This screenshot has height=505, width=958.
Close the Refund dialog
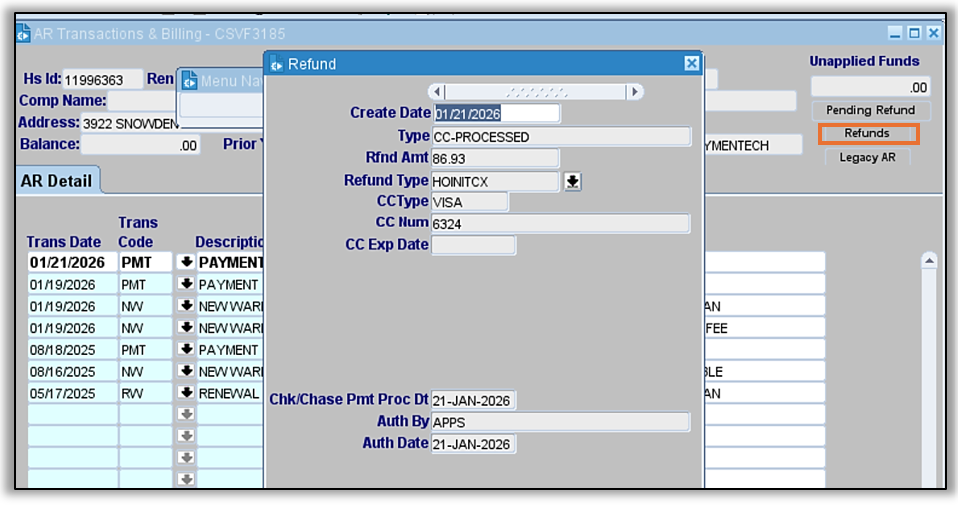point(691,64)
